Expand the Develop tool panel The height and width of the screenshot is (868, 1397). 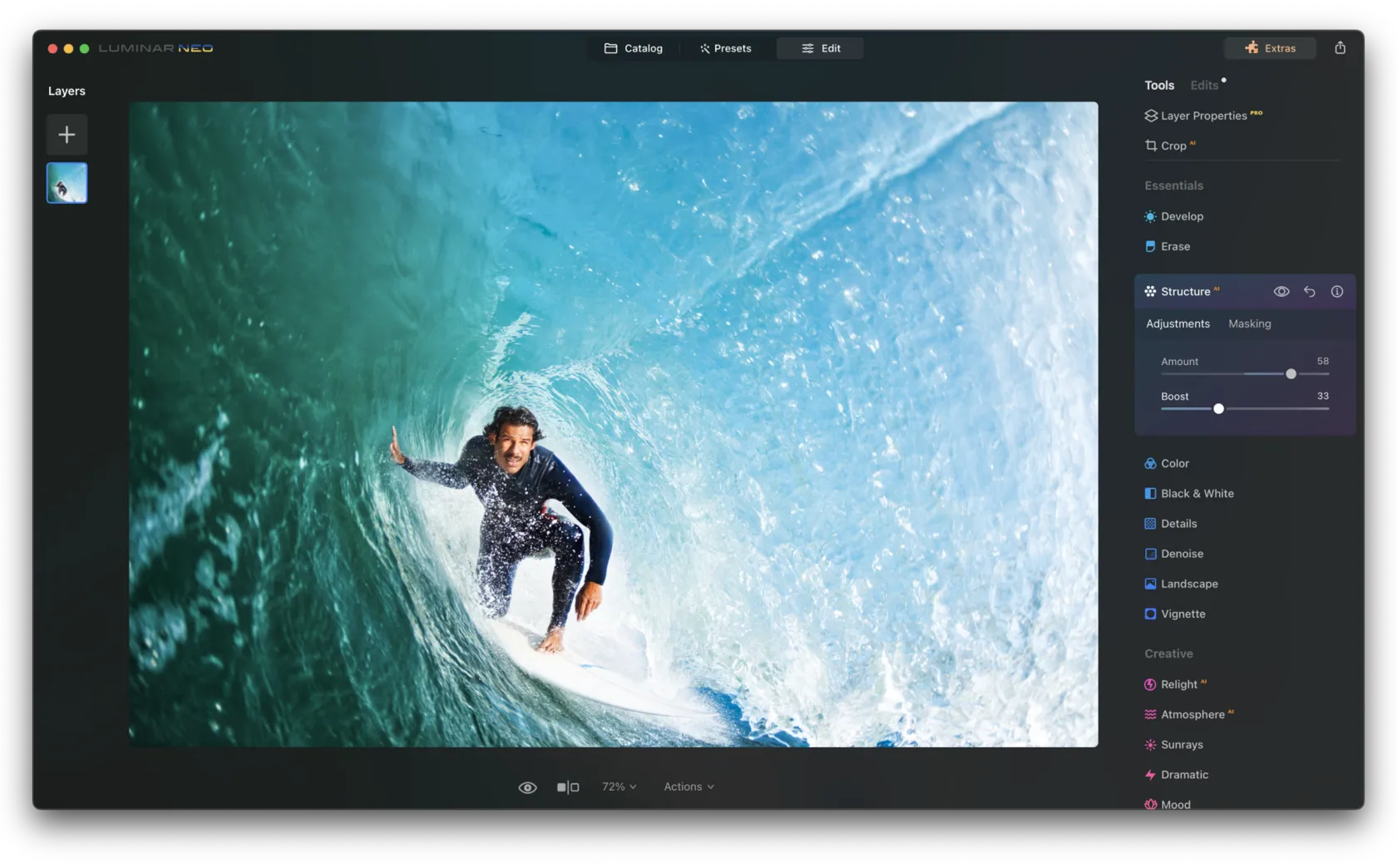click(x=1181, y=217)
